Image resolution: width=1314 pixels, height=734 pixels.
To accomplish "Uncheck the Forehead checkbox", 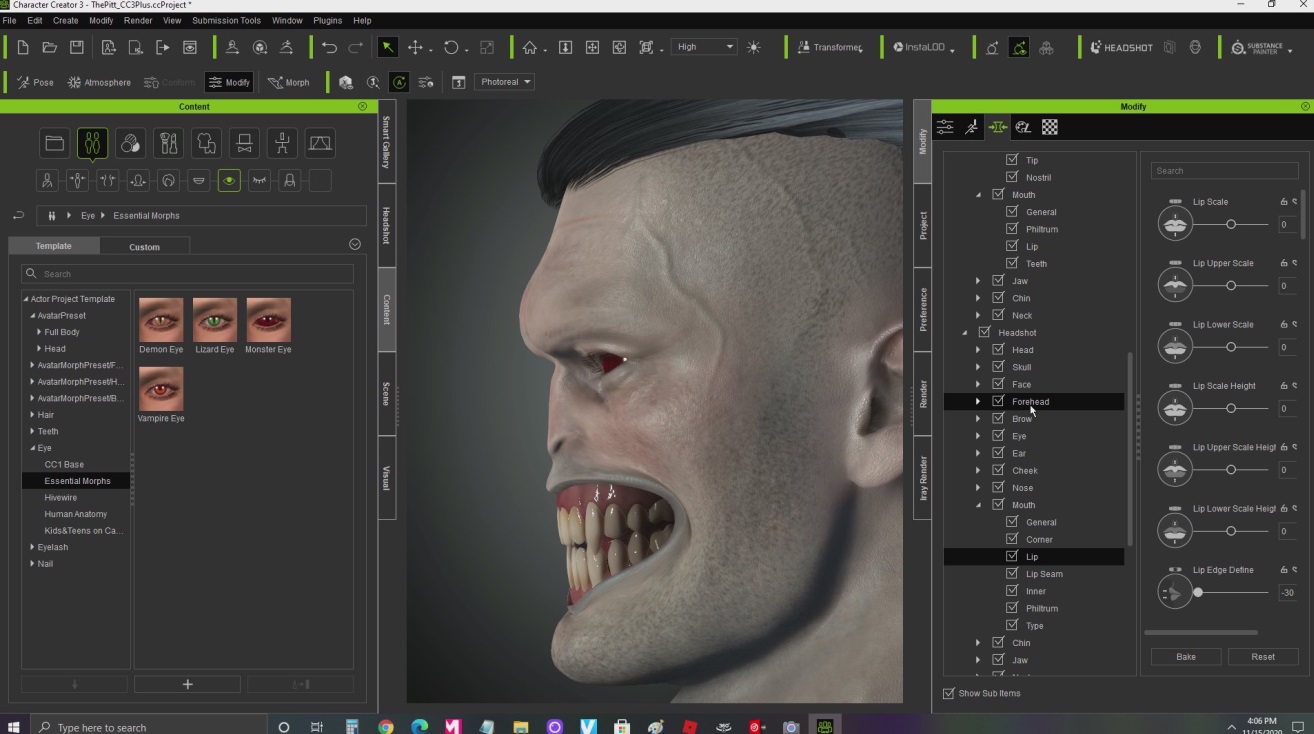I will pos(998,401).
